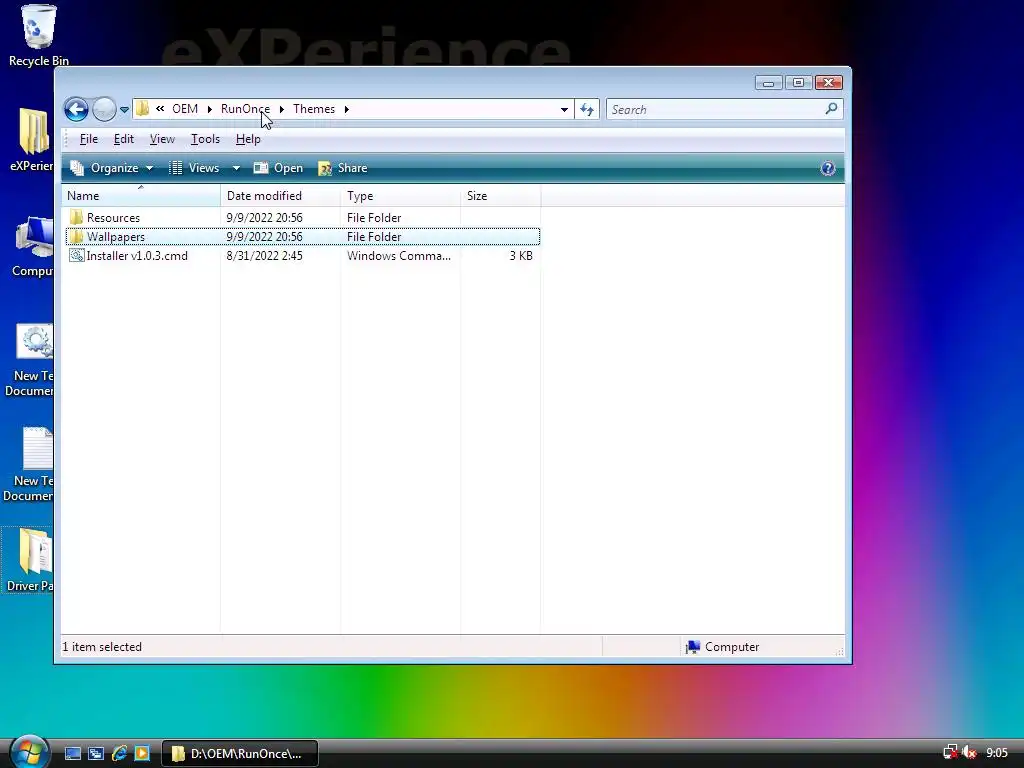
Task: Click the Wallpapers folder name
Action: (116, 237)
